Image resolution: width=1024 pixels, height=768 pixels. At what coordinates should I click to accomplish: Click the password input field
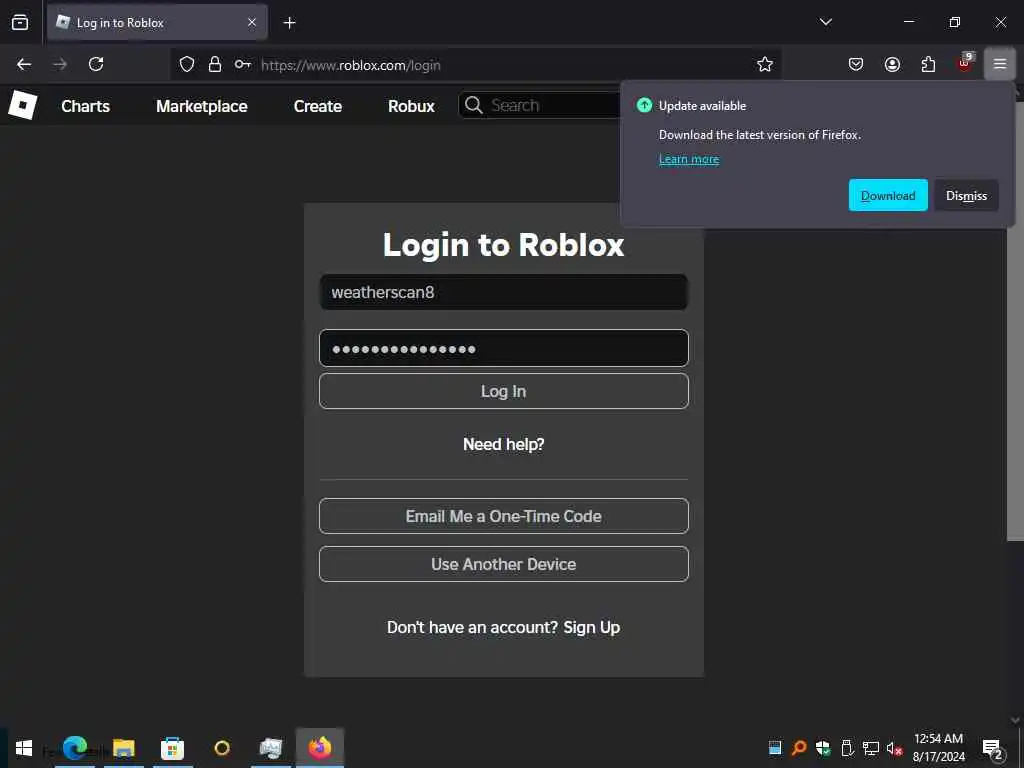pyautogui.click(x=504, y=348)
